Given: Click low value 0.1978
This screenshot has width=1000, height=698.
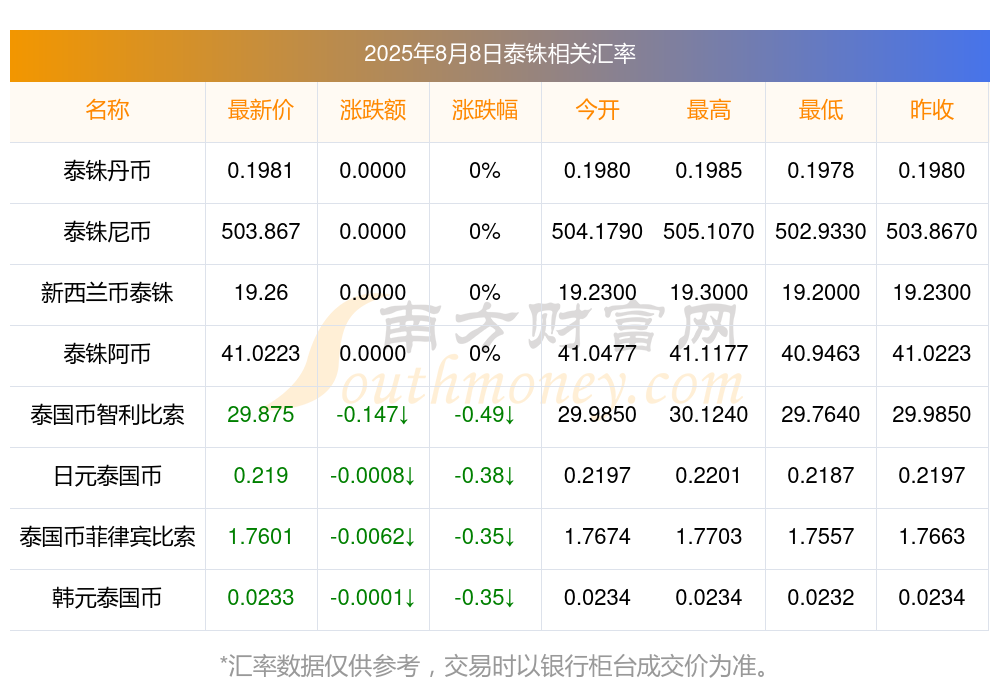Looking at the screenshot, I should pyautogui.click(x=821, y=171).
